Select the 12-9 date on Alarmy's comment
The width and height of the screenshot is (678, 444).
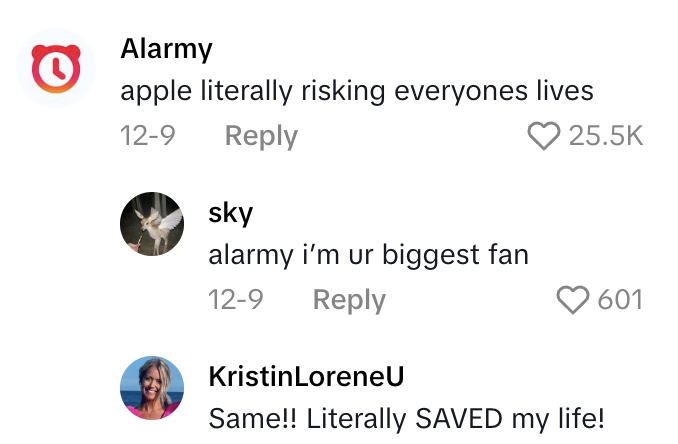(x=147, y=136)
